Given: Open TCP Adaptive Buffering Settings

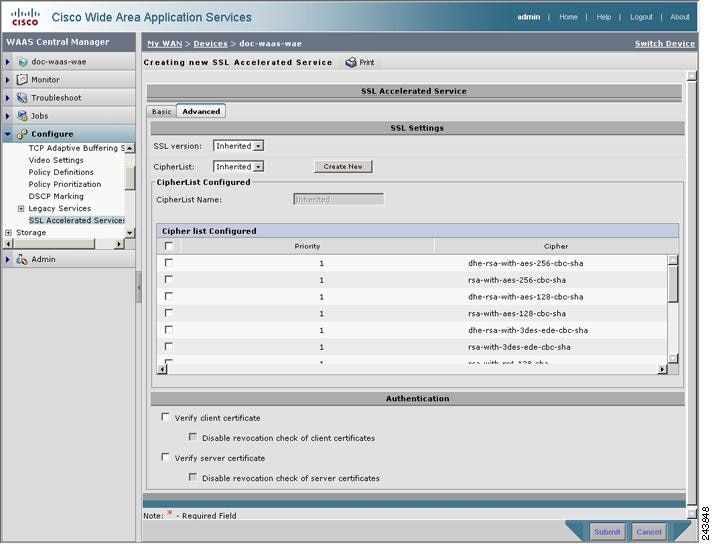Looking at the screenshot, I should click(x=76, y=148).
